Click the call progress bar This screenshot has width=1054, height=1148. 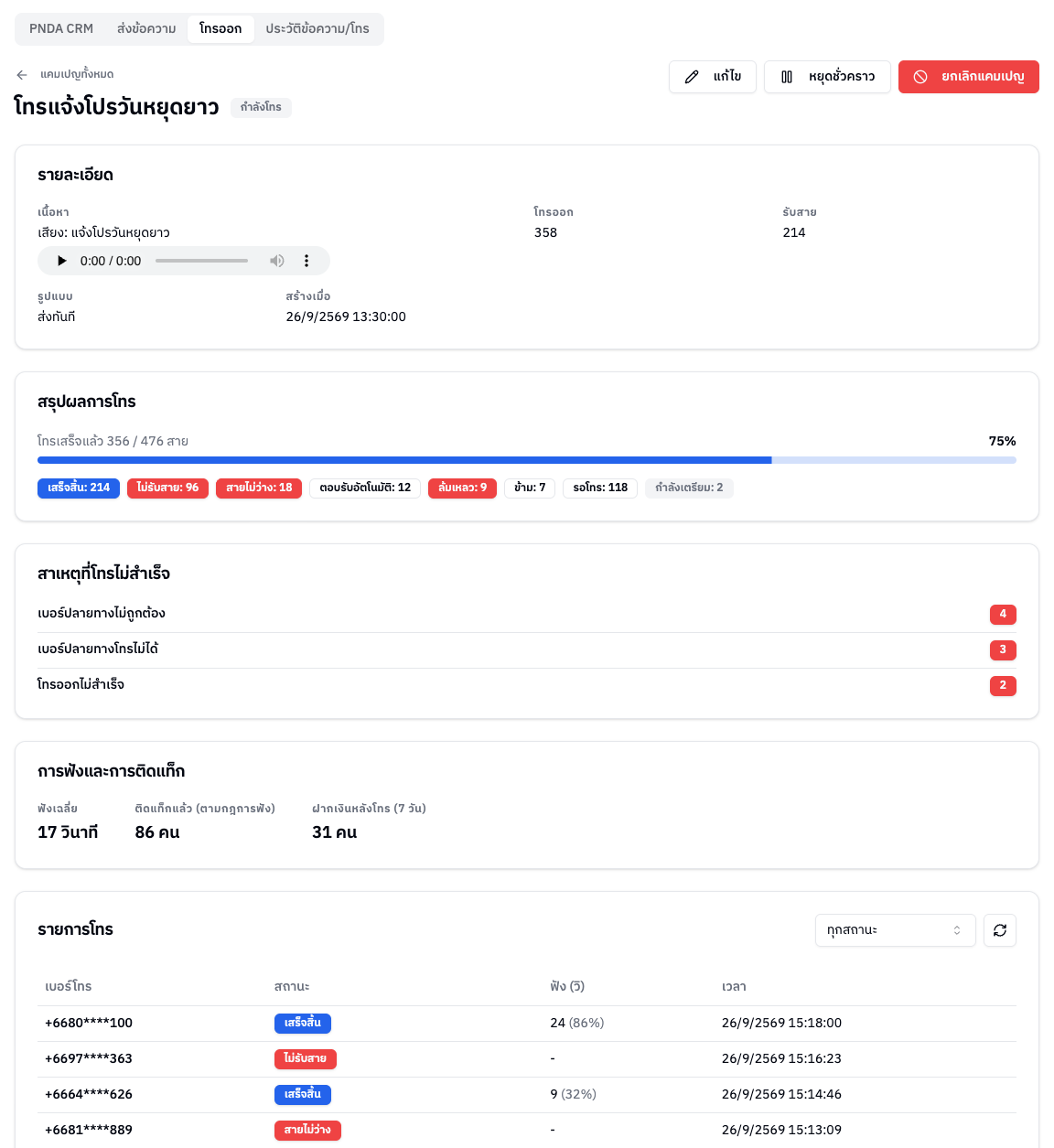pyautogui.click(x=527, y=460)
